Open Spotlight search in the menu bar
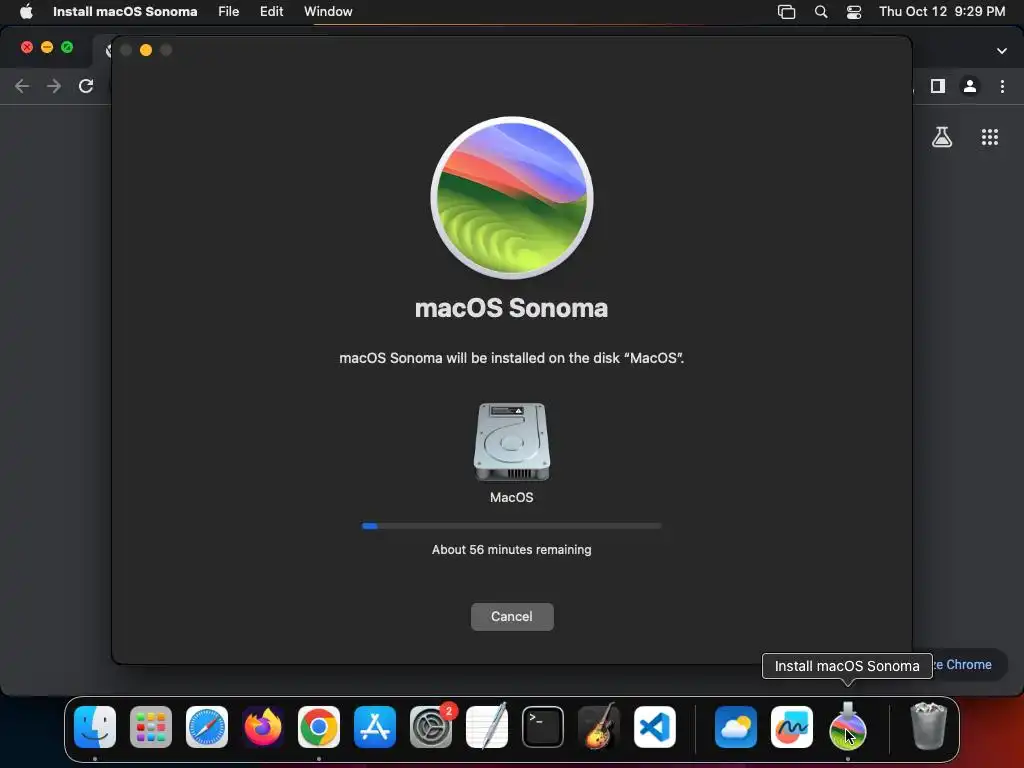Screen dimensions: 1024x768 (x=821, y=12)
